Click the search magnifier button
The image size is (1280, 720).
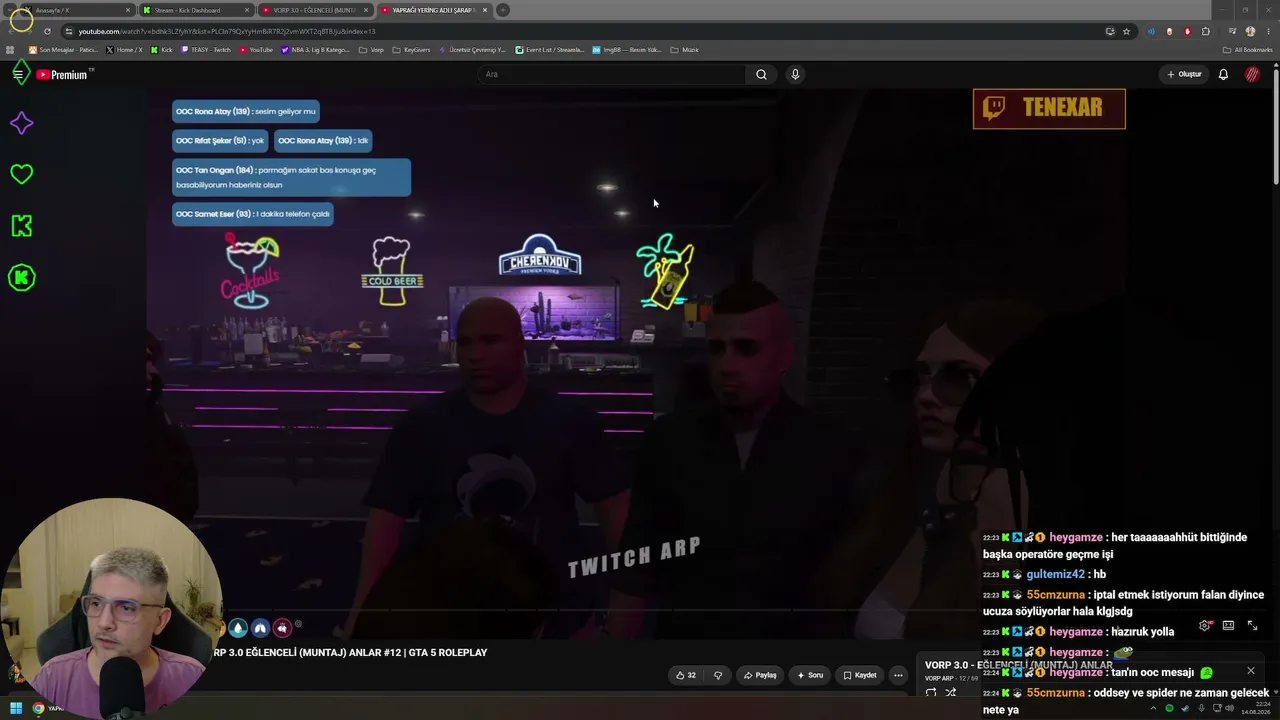(761, 74)
